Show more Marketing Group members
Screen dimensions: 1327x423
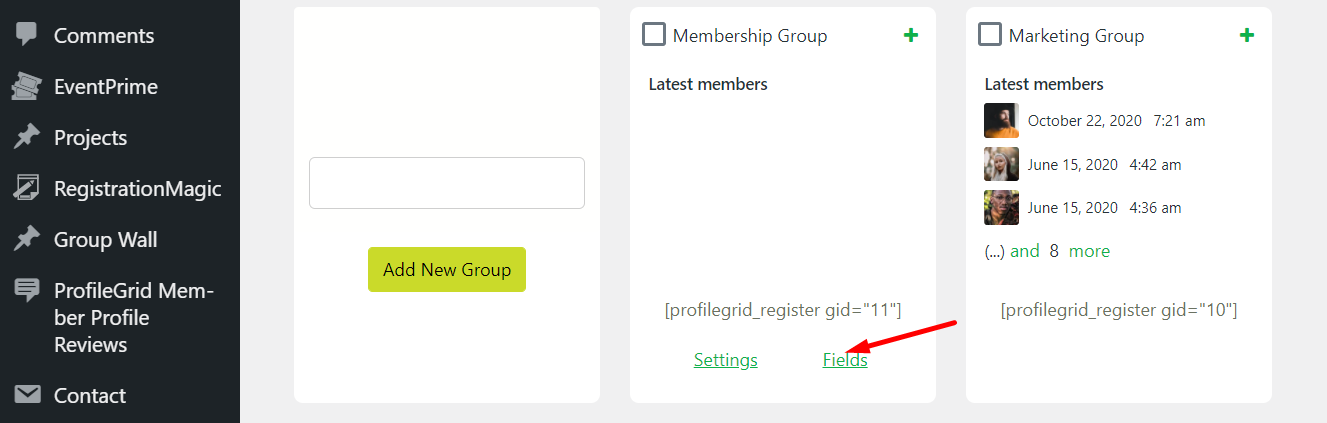(1089, 251)
